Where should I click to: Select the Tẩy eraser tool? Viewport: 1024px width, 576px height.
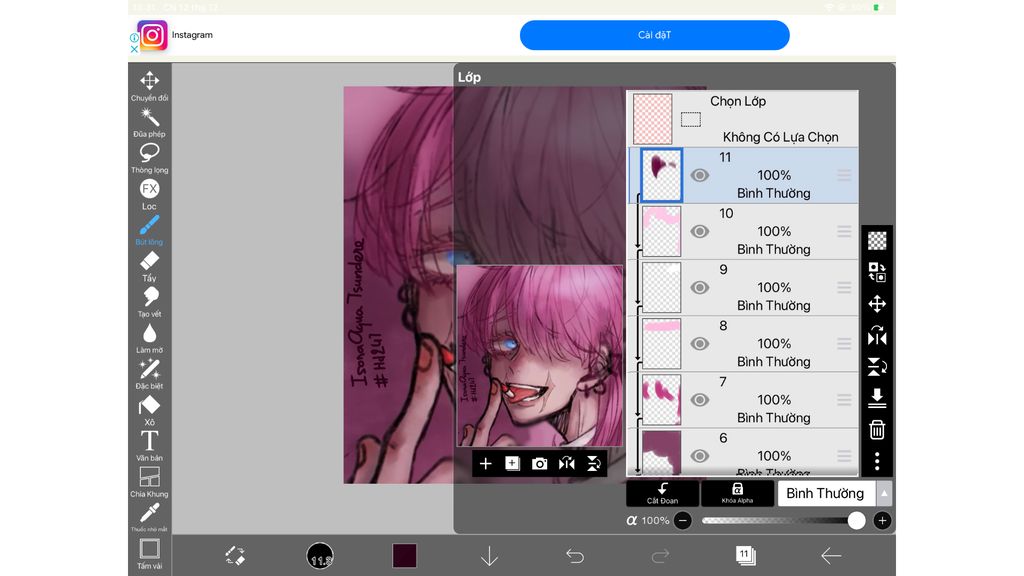point(150,266)
